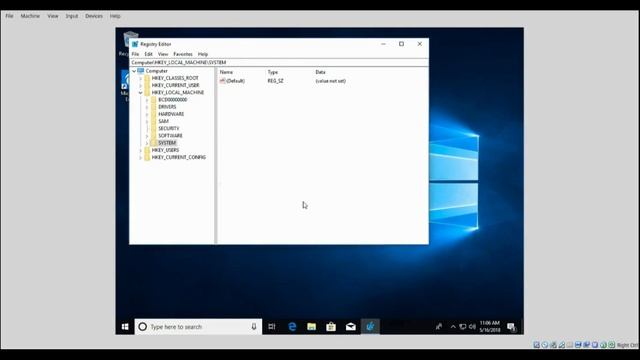Click VirtualBox hard disk activity status icon
Viewport: 640px width, 360px height.
[x=536, y=345]
